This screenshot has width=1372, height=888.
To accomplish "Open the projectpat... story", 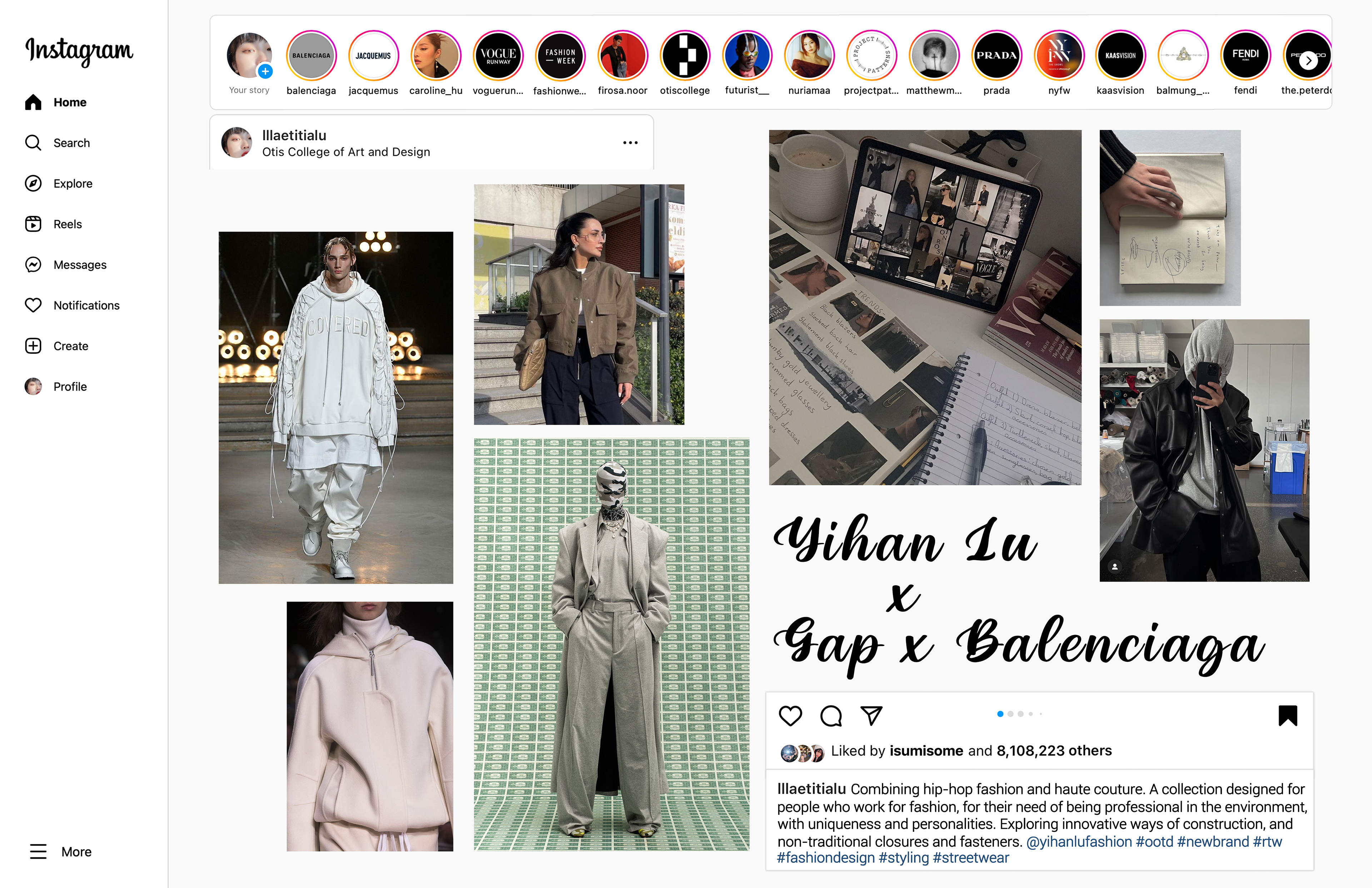I will point(872,63).
